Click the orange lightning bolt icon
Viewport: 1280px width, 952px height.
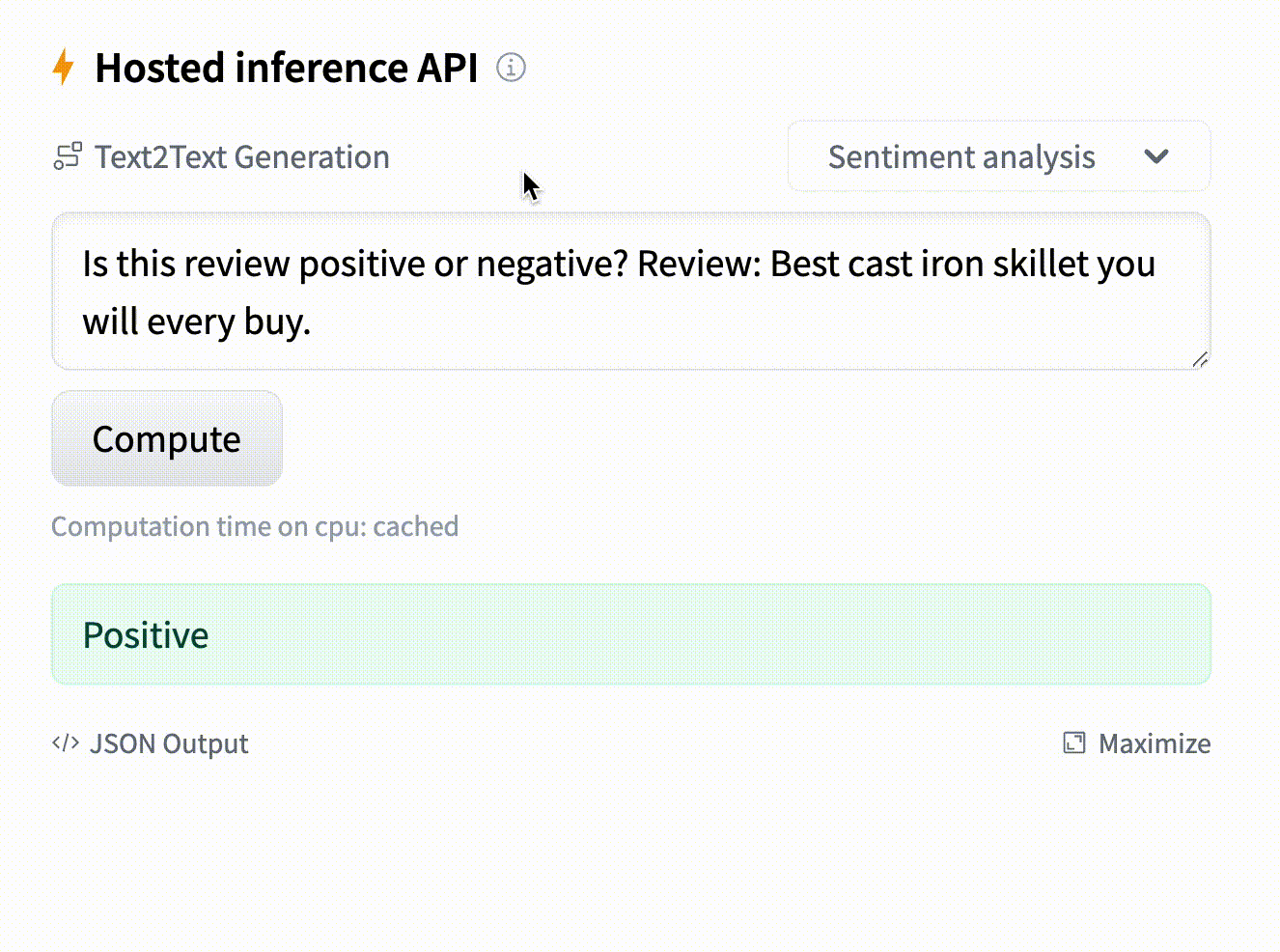point(64,68)
